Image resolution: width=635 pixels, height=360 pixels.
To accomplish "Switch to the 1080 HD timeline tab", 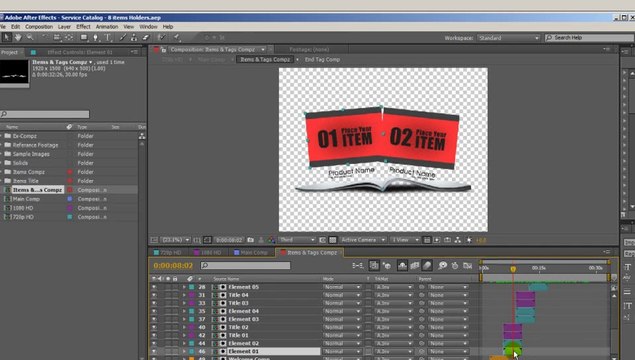I will [x=207, y=252].
